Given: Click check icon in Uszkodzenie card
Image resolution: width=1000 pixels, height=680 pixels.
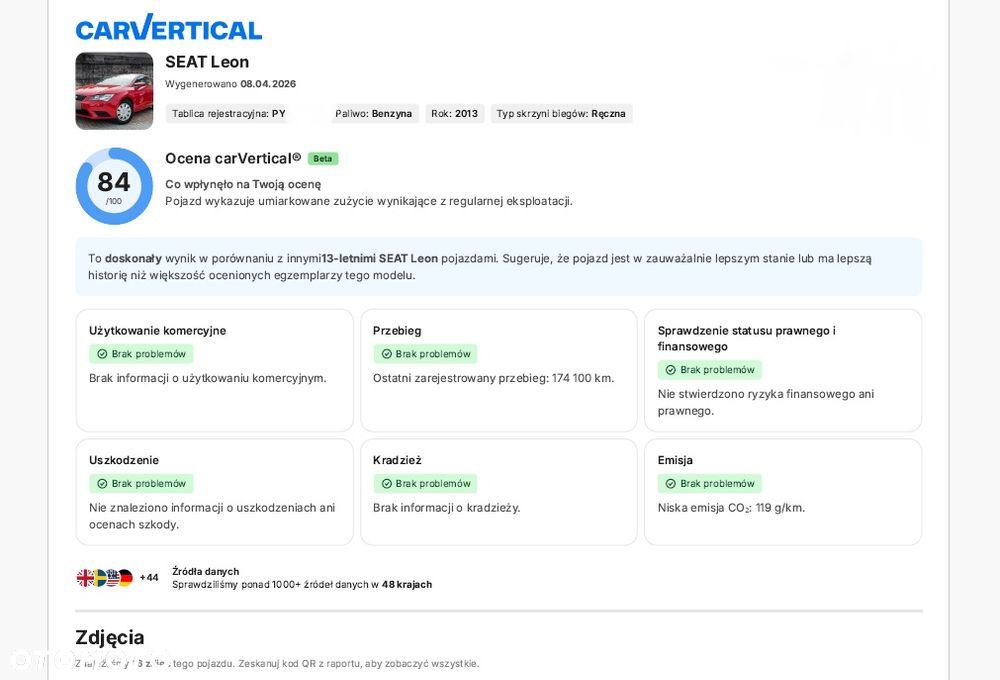Looking at the screenshot, I should [x=102, y=484].
